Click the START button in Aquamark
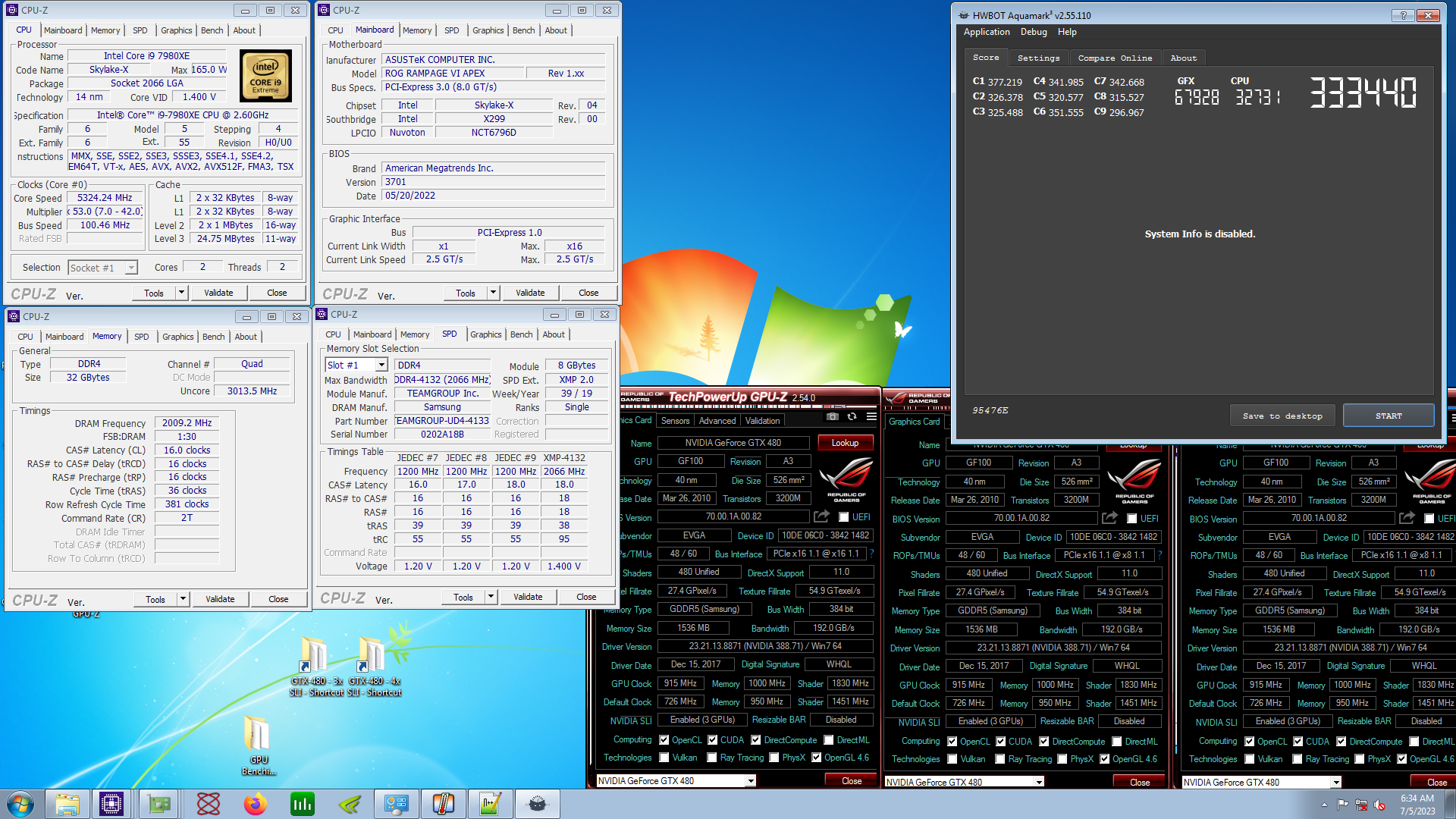 point(1389,416)
